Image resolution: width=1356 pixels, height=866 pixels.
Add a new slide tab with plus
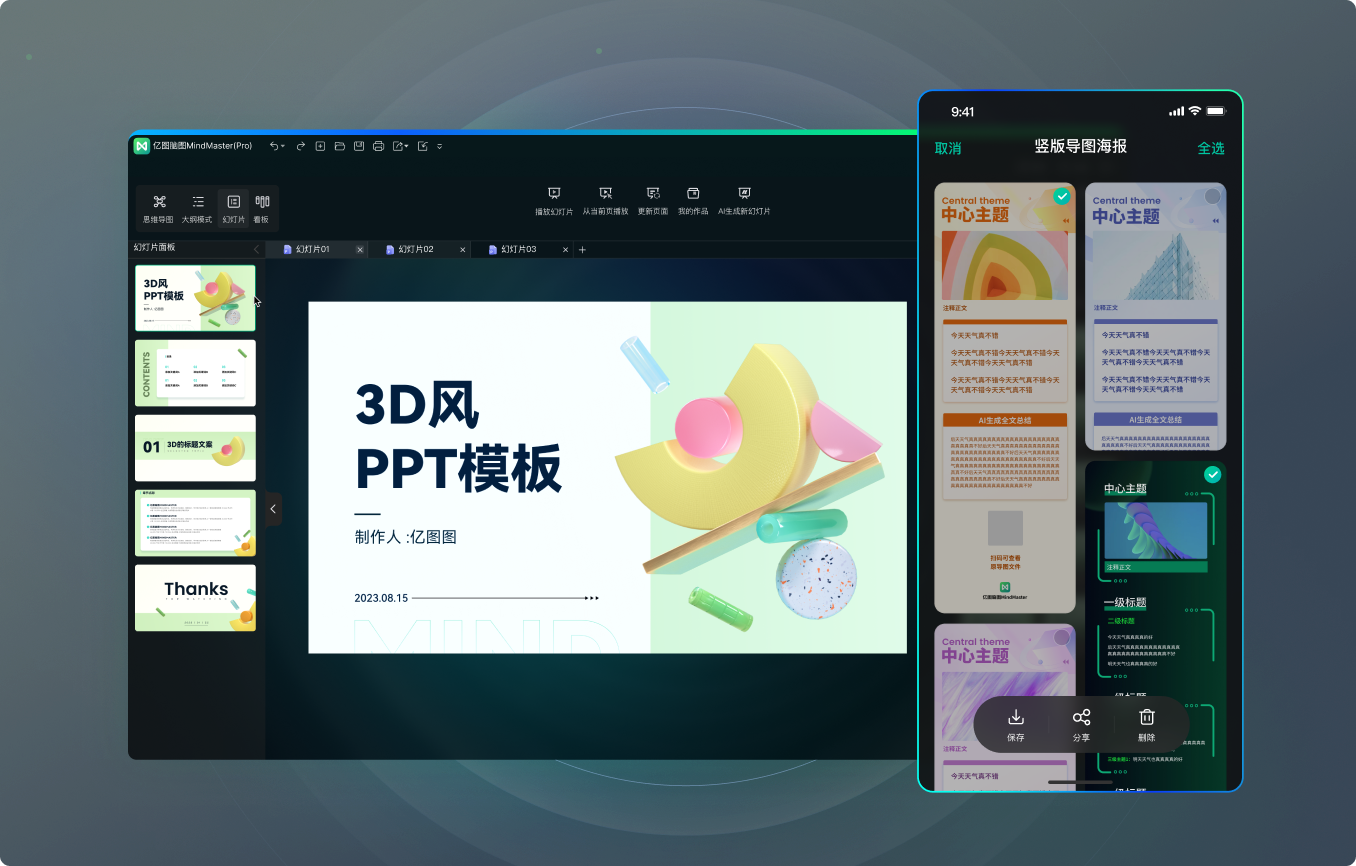point(583,249)
